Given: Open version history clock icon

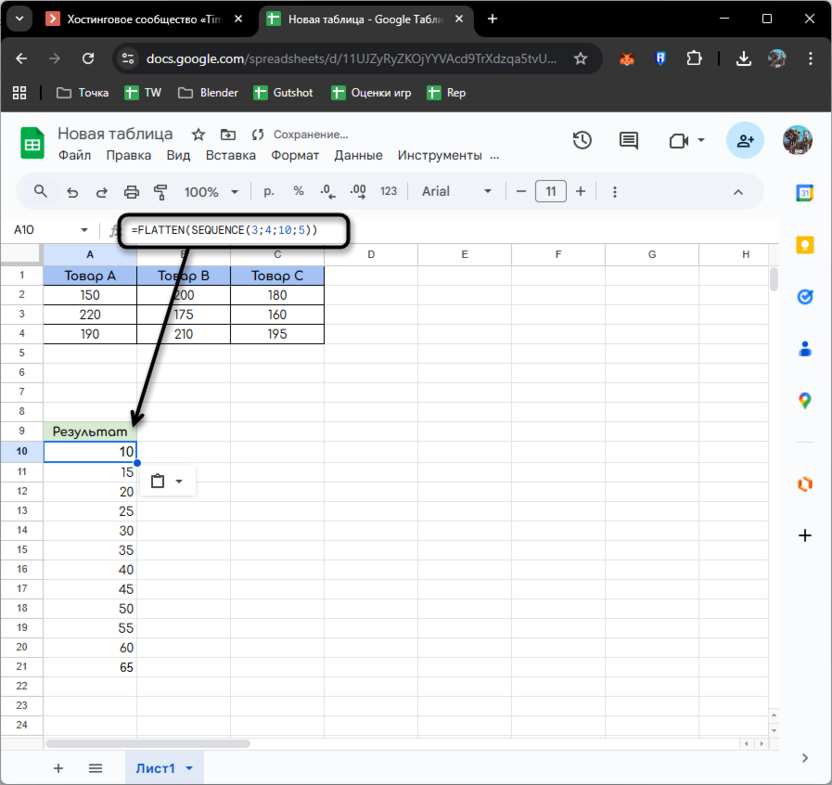Looking at the screenshot, I should (582, 141).
